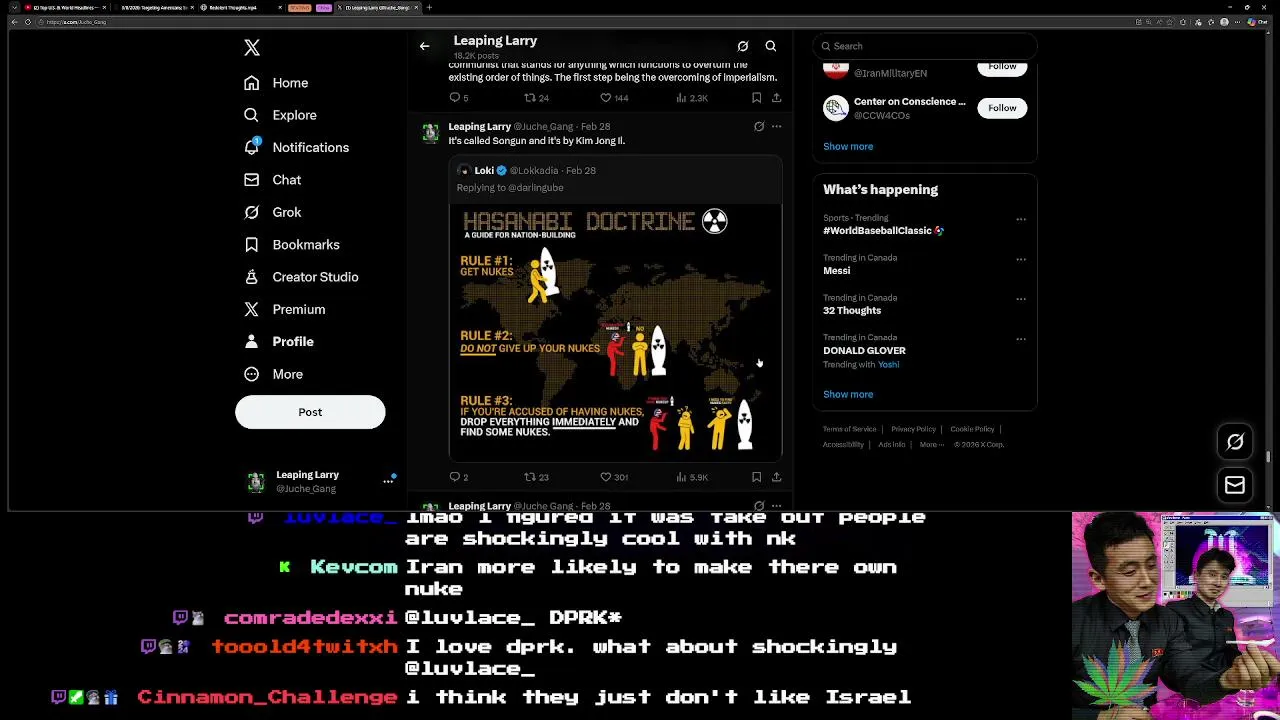
Task: Open Home from the sidebar
Action: coord(277,83)
